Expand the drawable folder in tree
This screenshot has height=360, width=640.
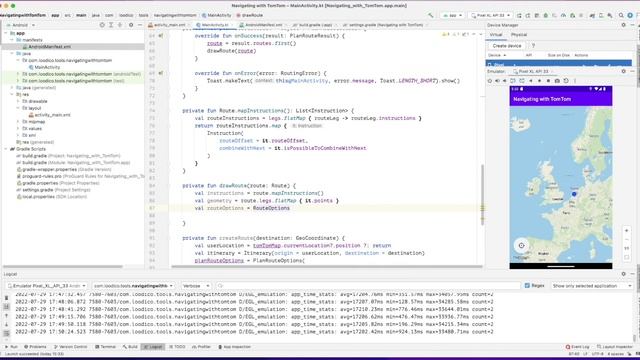18,101
